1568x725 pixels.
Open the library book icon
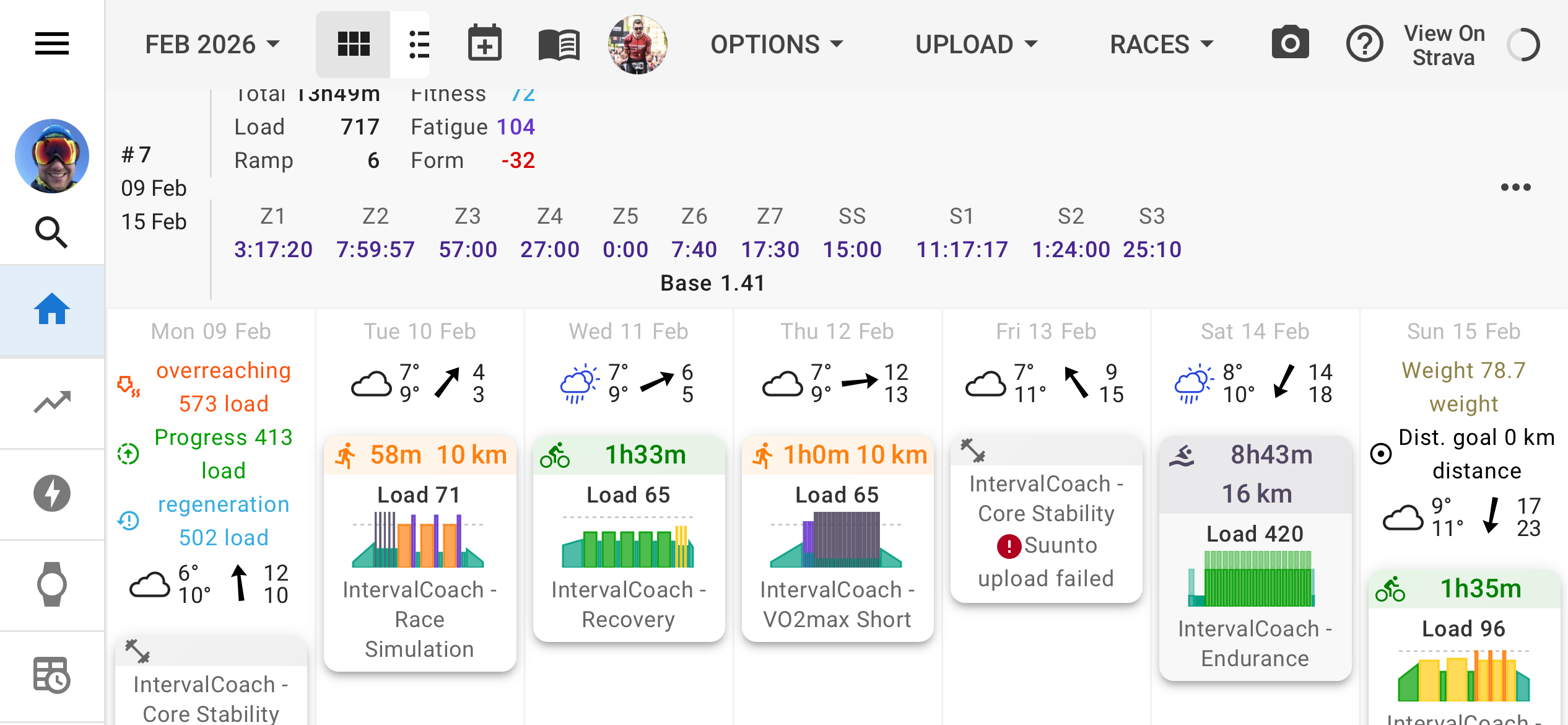(x=559, y=44)
